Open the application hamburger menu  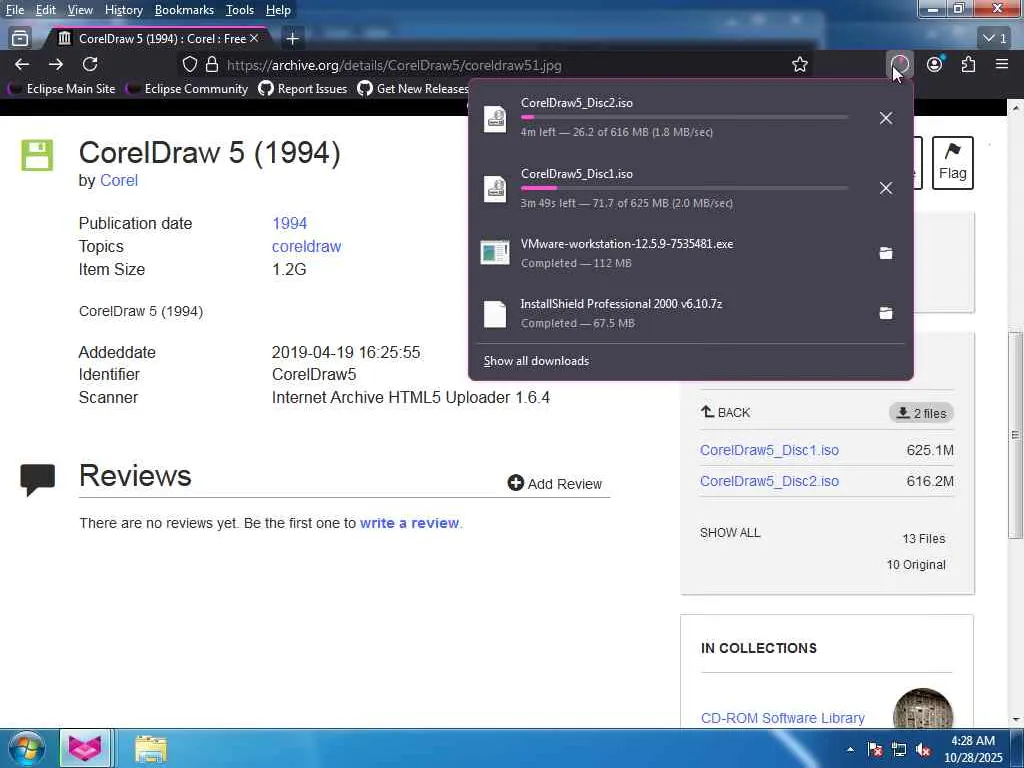pyautogui.click(x=1002, y=64)
